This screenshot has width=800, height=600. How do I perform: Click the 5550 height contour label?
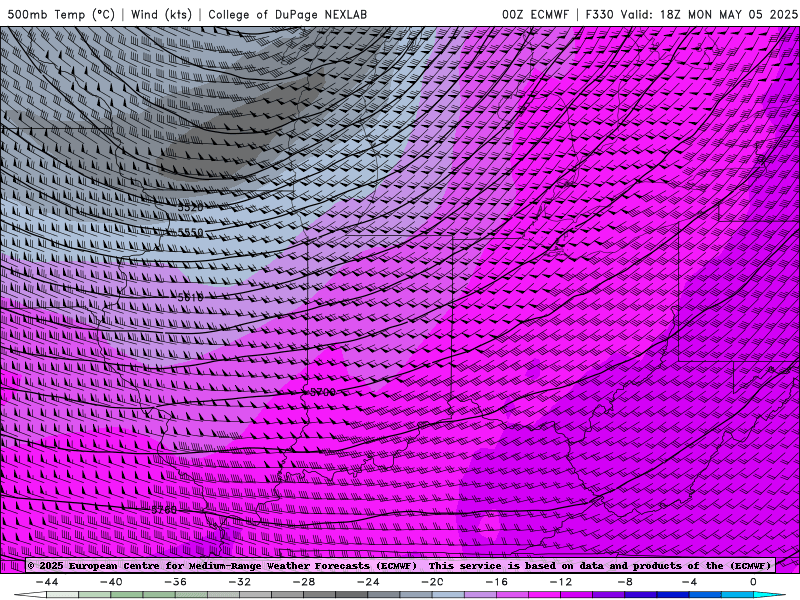(190, 233)
